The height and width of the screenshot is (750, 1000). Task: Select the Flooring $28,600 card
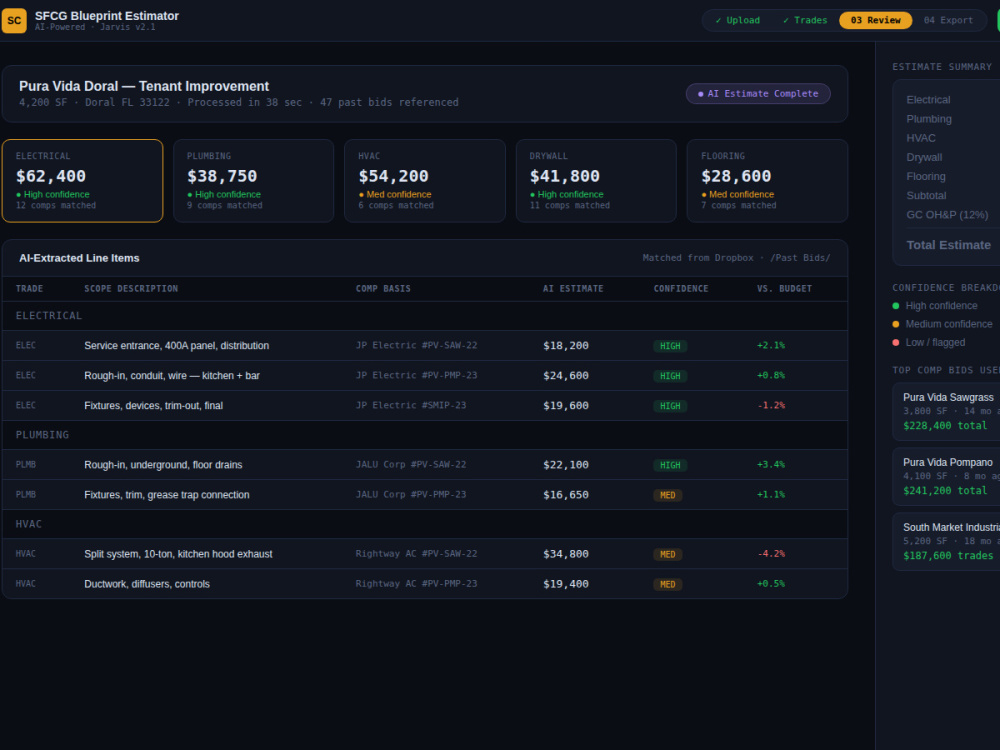767,181
